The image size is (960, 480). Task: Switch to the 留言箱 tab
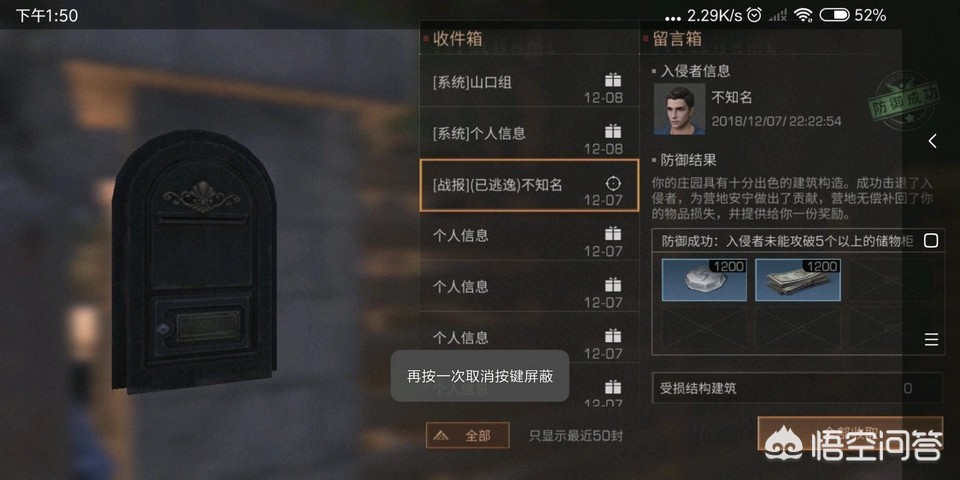pos(677,39)
